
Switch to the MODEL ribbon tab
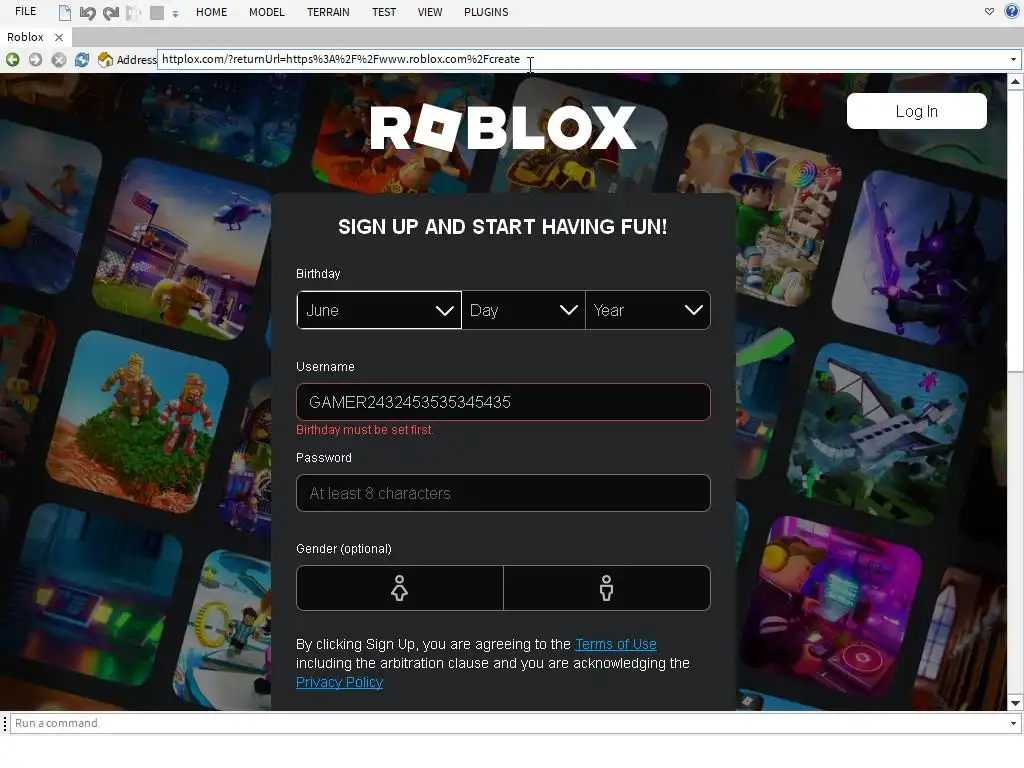pyautogui.click(x=266, y=12)
